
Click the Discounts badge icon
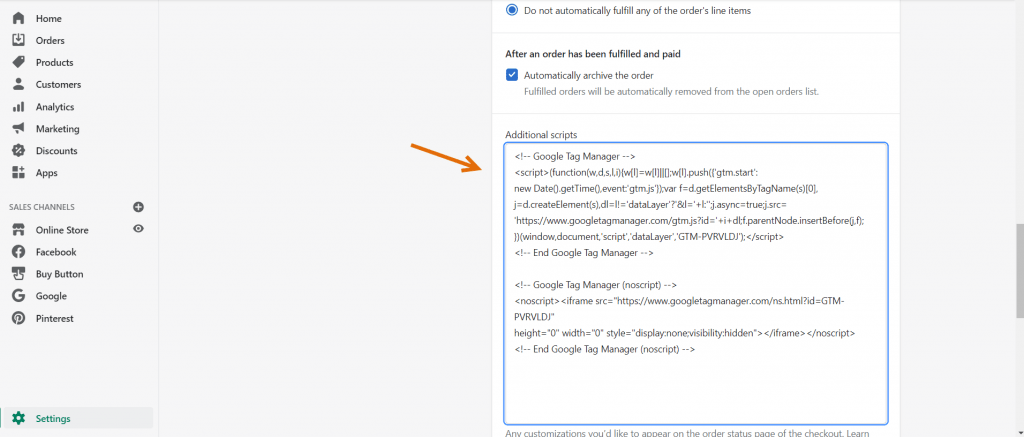tap(18, 151)
